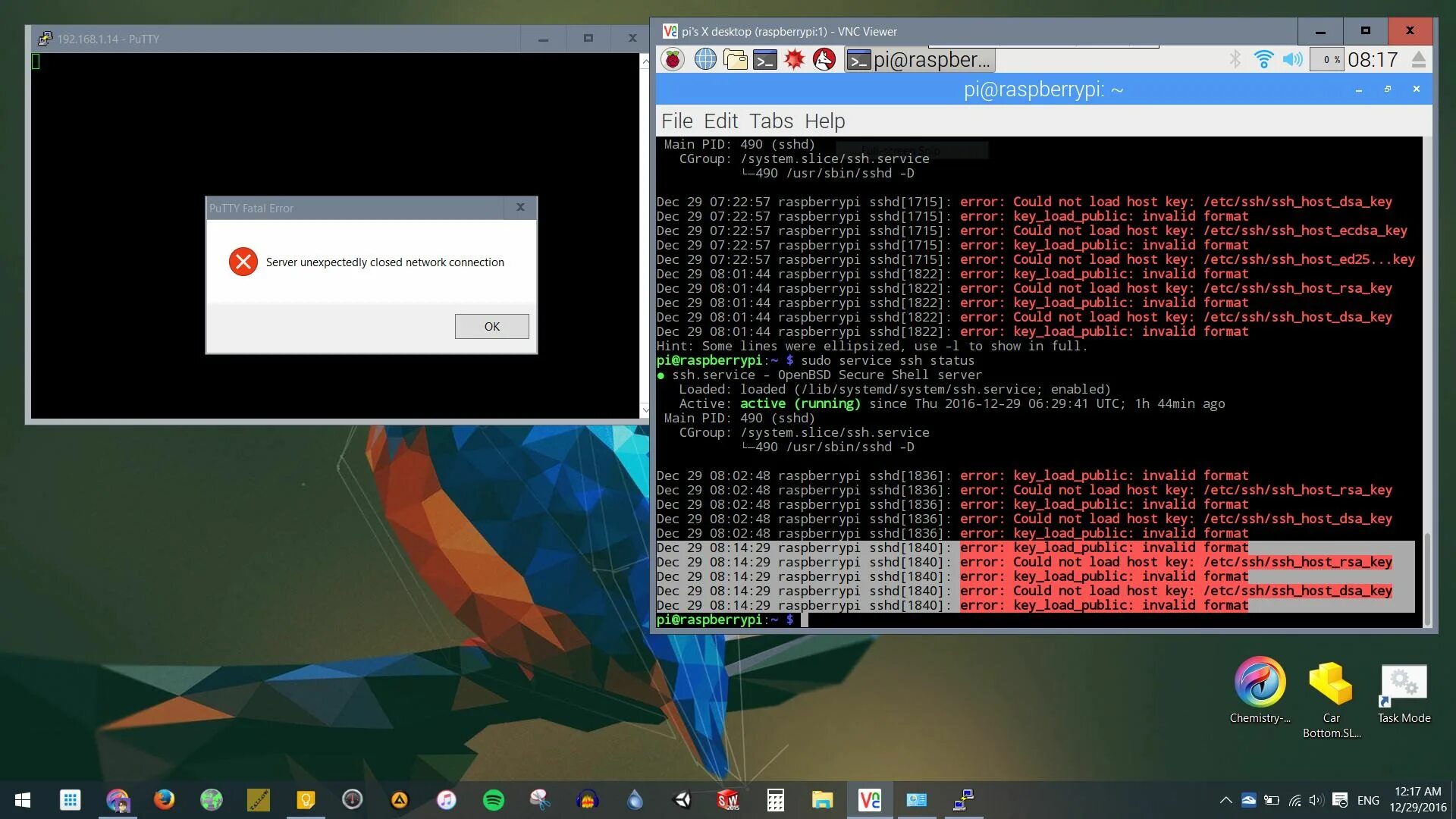Click the Edit menu in terminal window

720,121
